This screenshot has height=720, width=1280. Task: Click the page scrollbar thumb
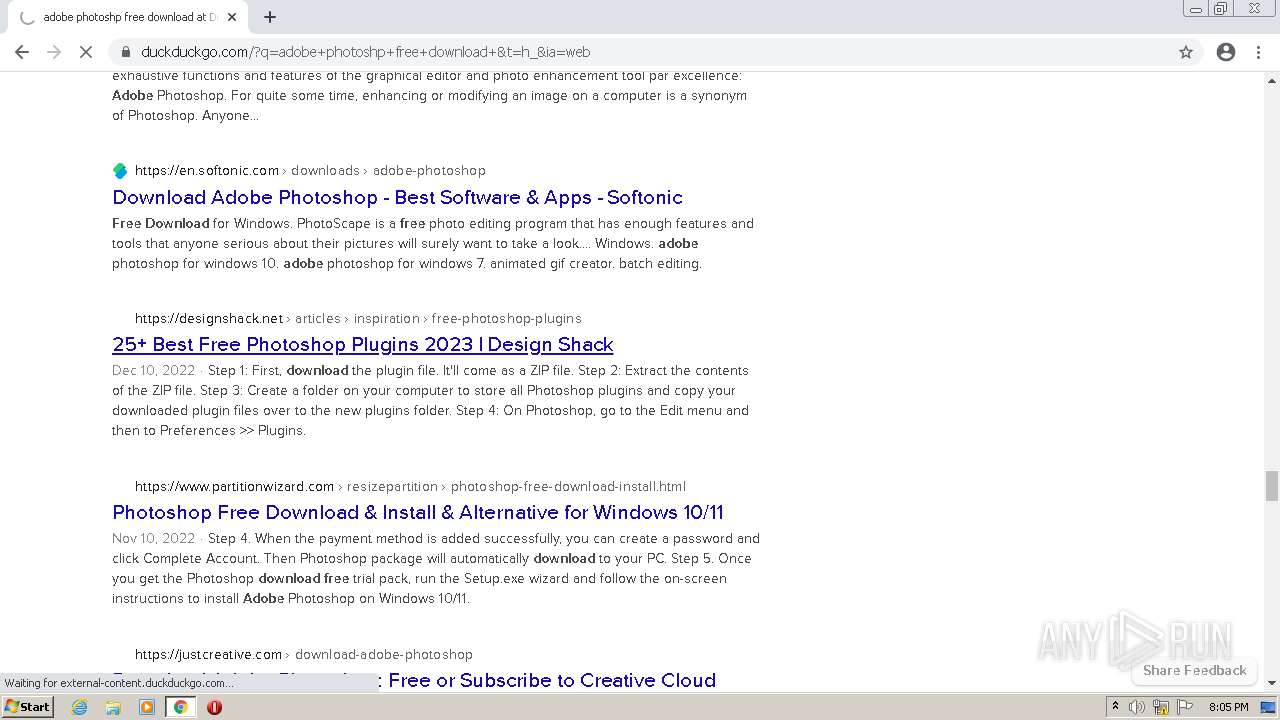1272,486
